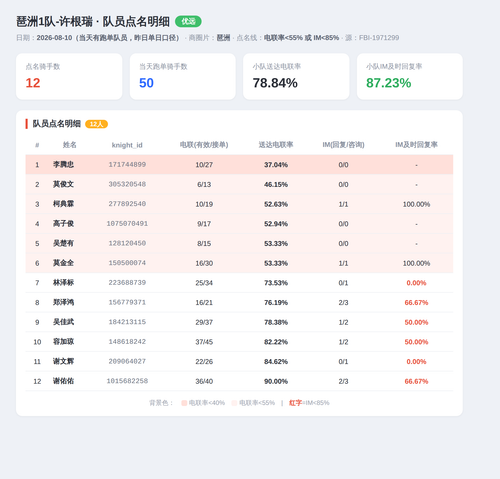Image resolution: width=500 pixels, height=479 pixels.
Task: Click red 50.00% in row 9
Action: 416,322
